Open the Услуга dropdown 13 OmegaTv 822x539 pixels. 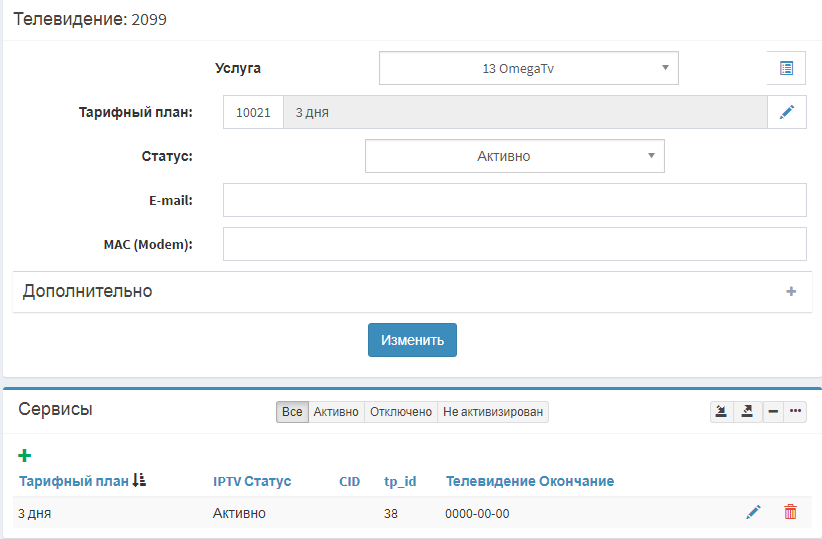[528, 68]
